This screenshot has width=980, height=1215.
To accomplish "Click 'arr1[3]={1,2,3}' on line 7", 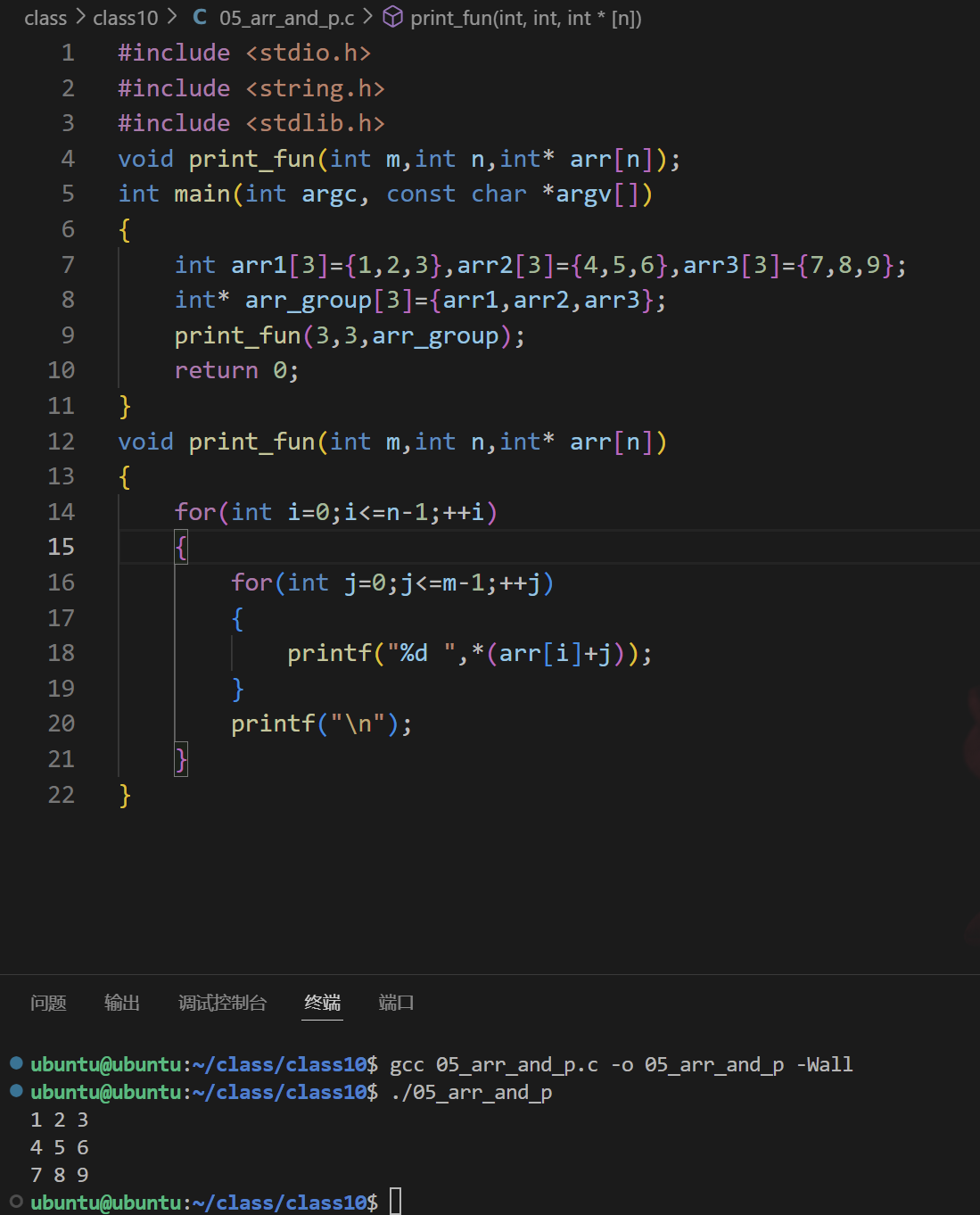I will (336, 265).
